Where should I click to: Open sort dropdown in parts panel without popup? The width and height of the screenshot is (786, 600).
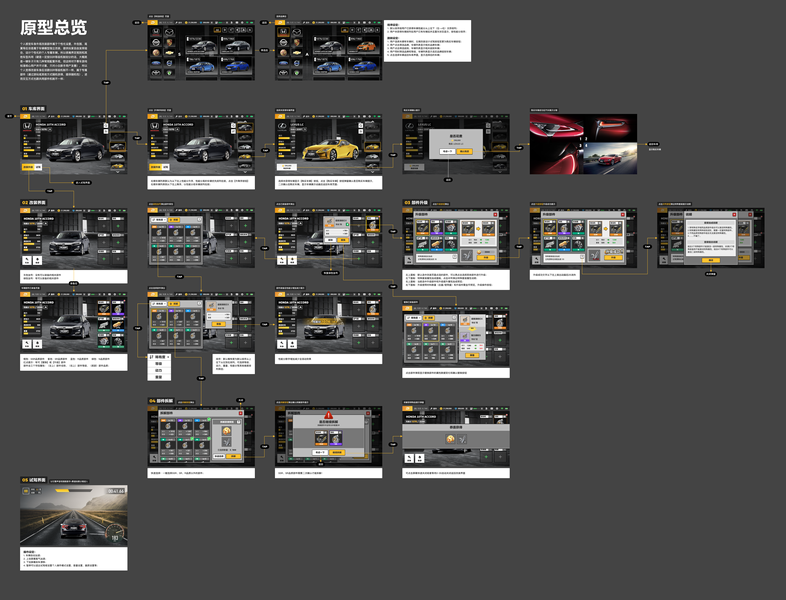pos(159,220)
